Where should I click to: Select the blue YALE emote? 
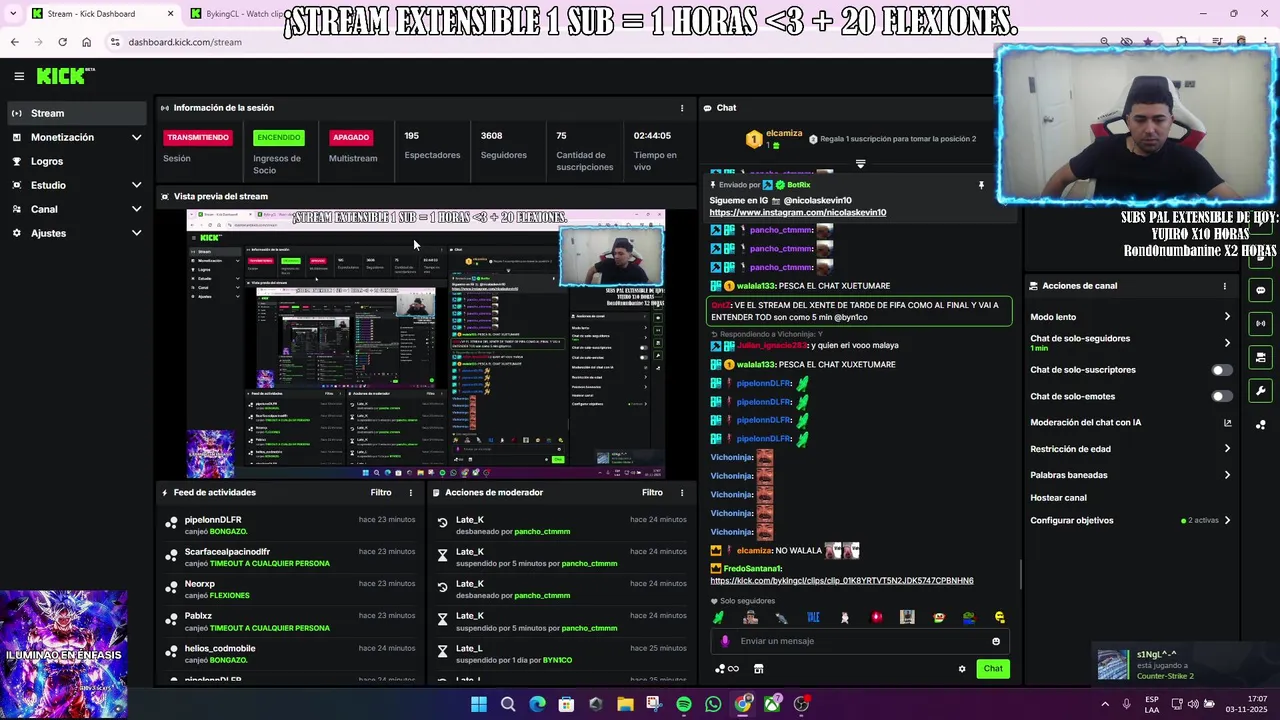[813, 617]
